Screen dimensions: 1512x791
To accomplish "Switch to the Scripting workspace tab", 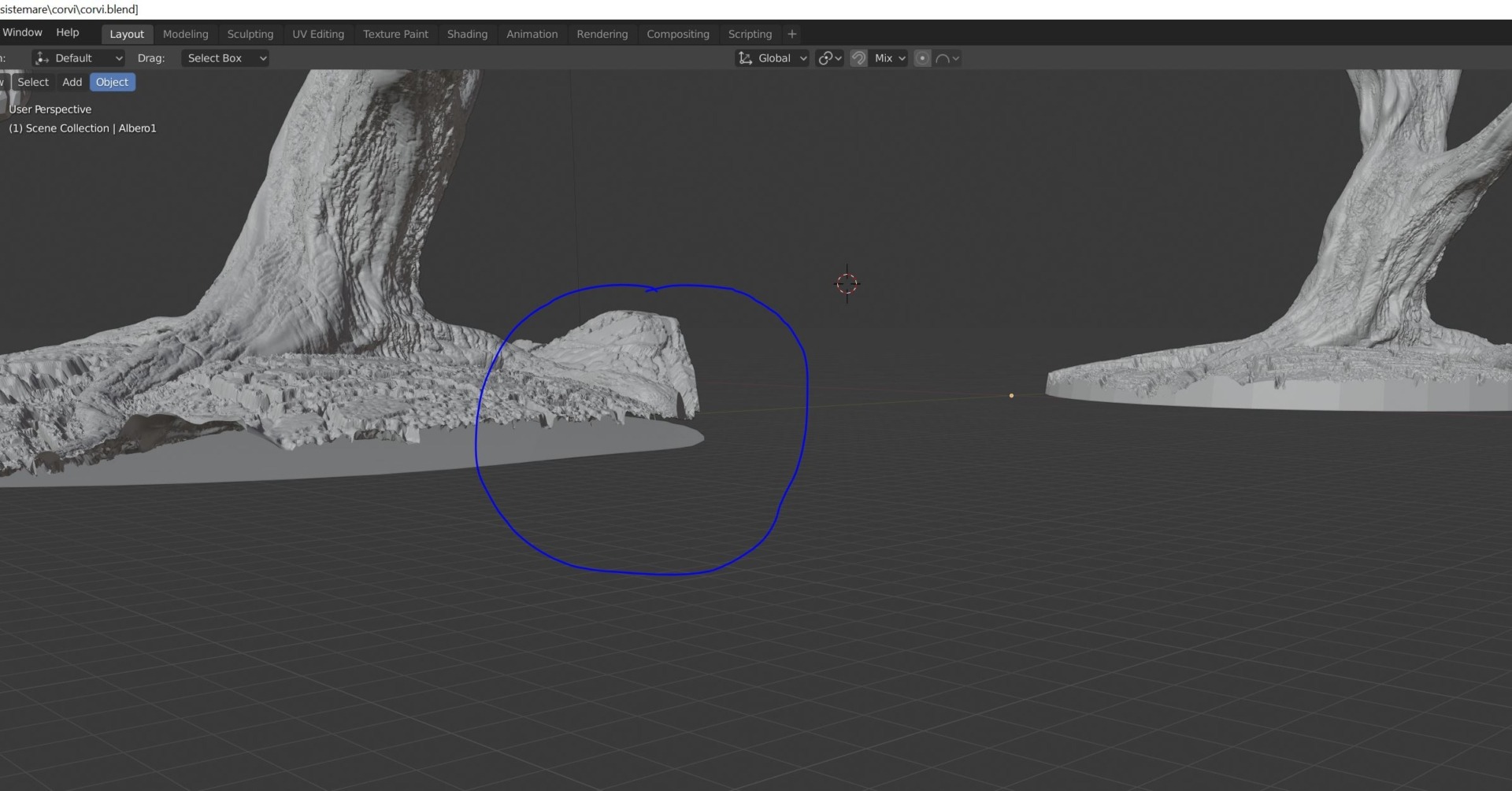I will click(750, 35).
